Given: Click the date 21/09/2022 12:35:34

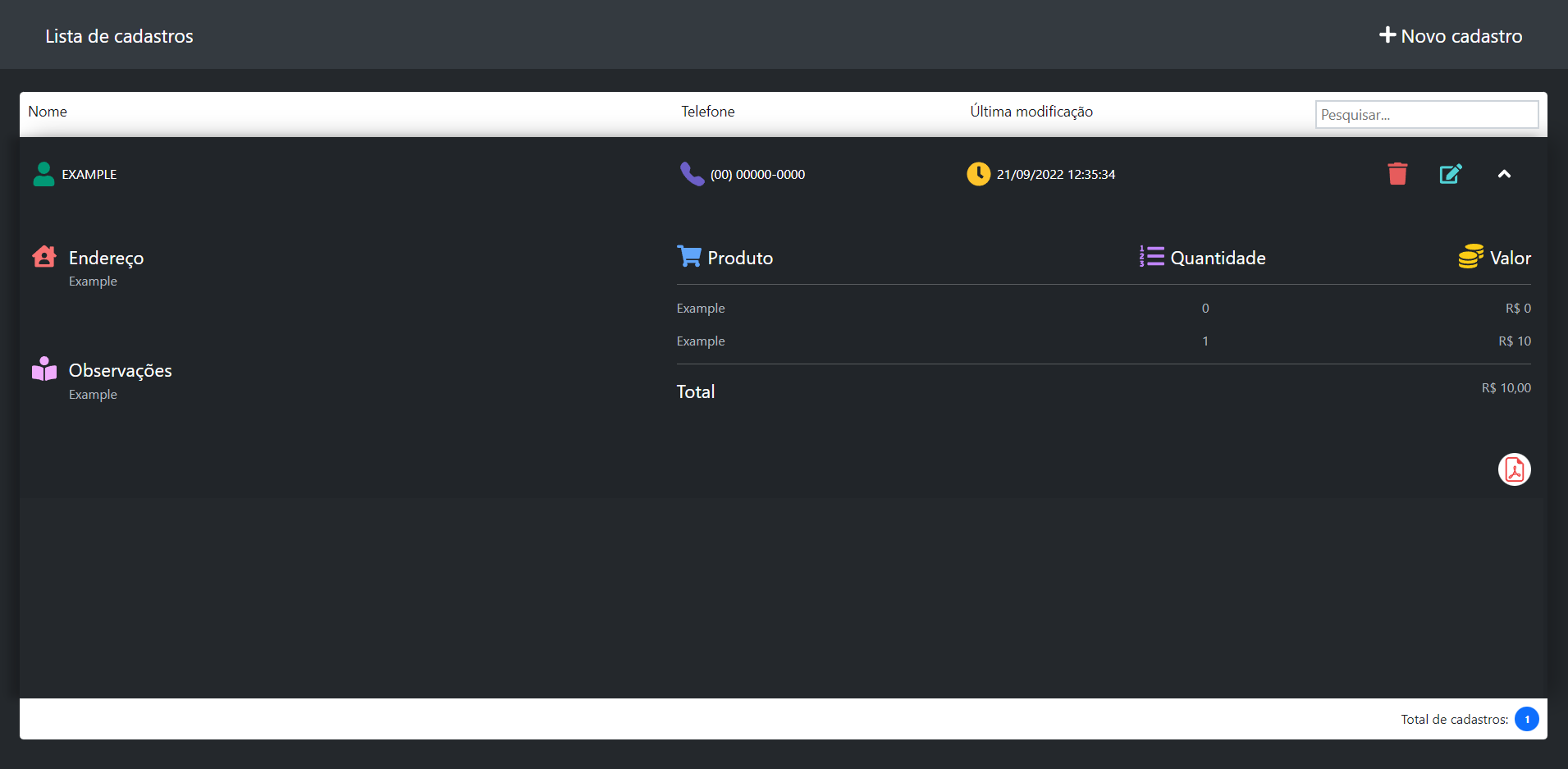Looking at the screenshot, I should pyautogui.click(x=1056, y=175).
